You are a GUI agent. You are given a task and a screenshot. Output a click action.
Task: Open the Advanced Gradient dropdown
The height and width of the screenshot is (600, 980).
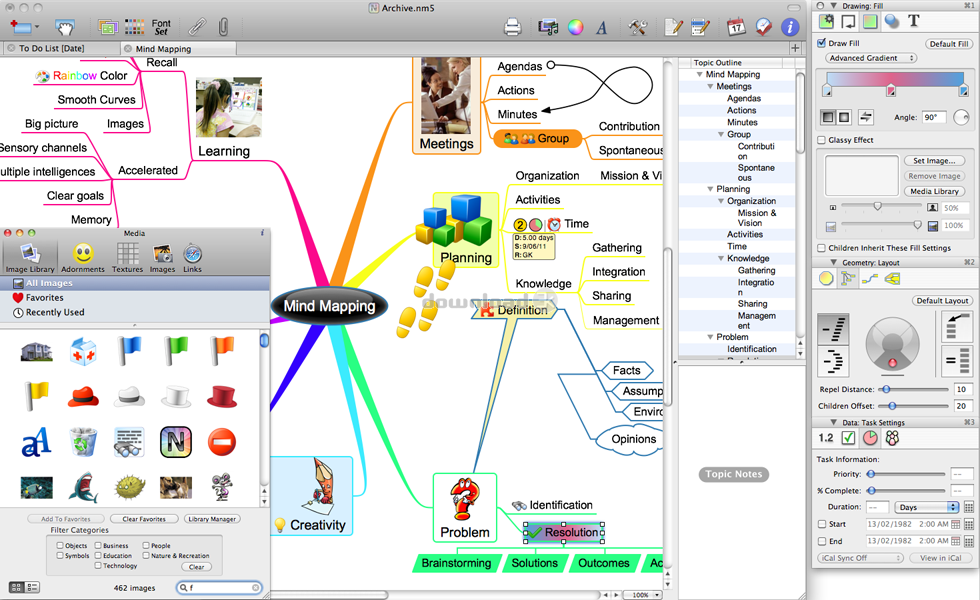pos(871,58)
